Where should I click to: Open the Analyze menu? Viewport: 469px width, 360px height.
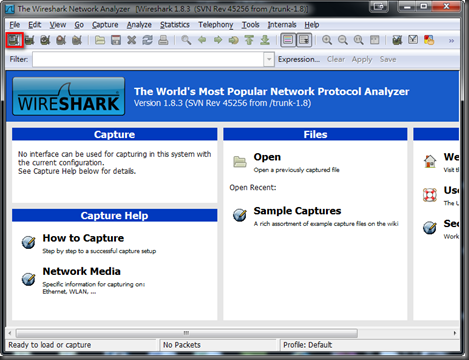tap(139, 25)
